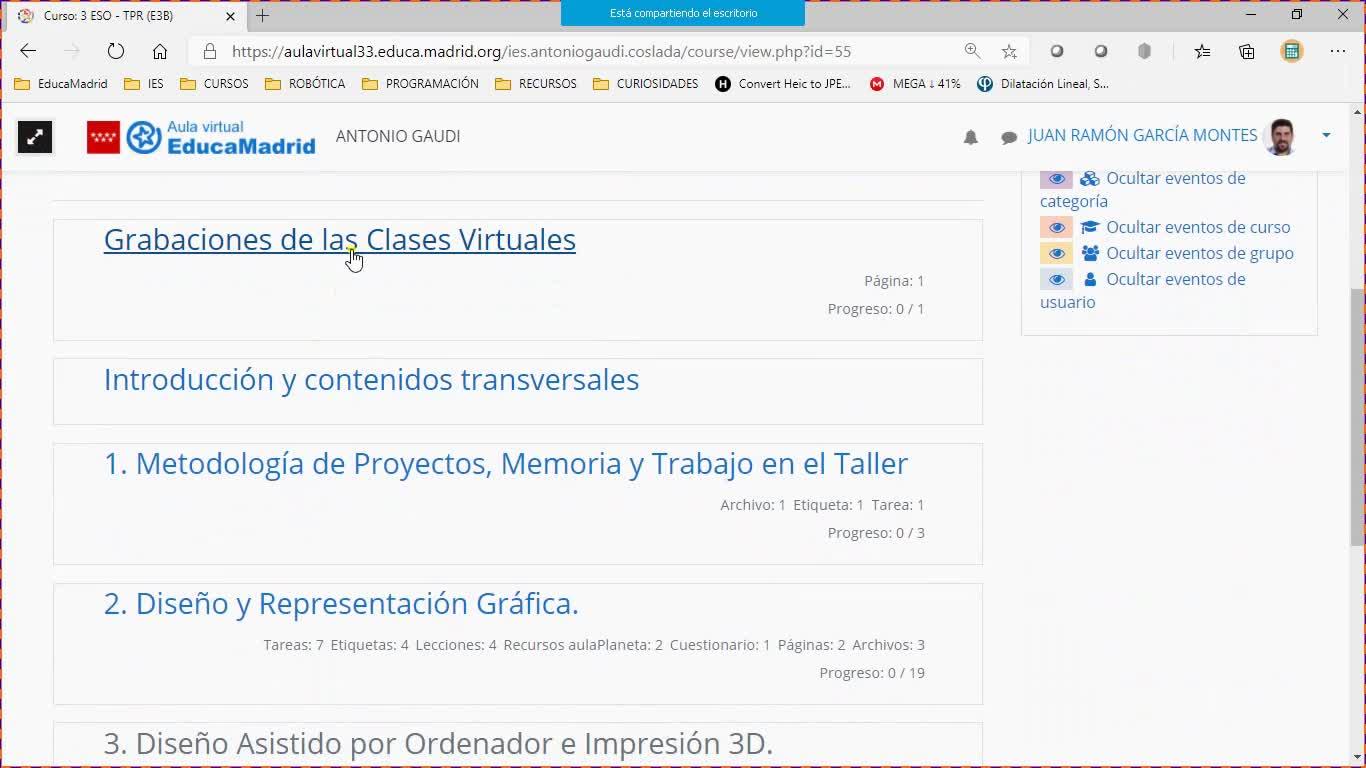This screenshot has height=768, width=1366.
Task: Open the EducaMadrid bookmarks folder
Action: [x=61, y=84]
